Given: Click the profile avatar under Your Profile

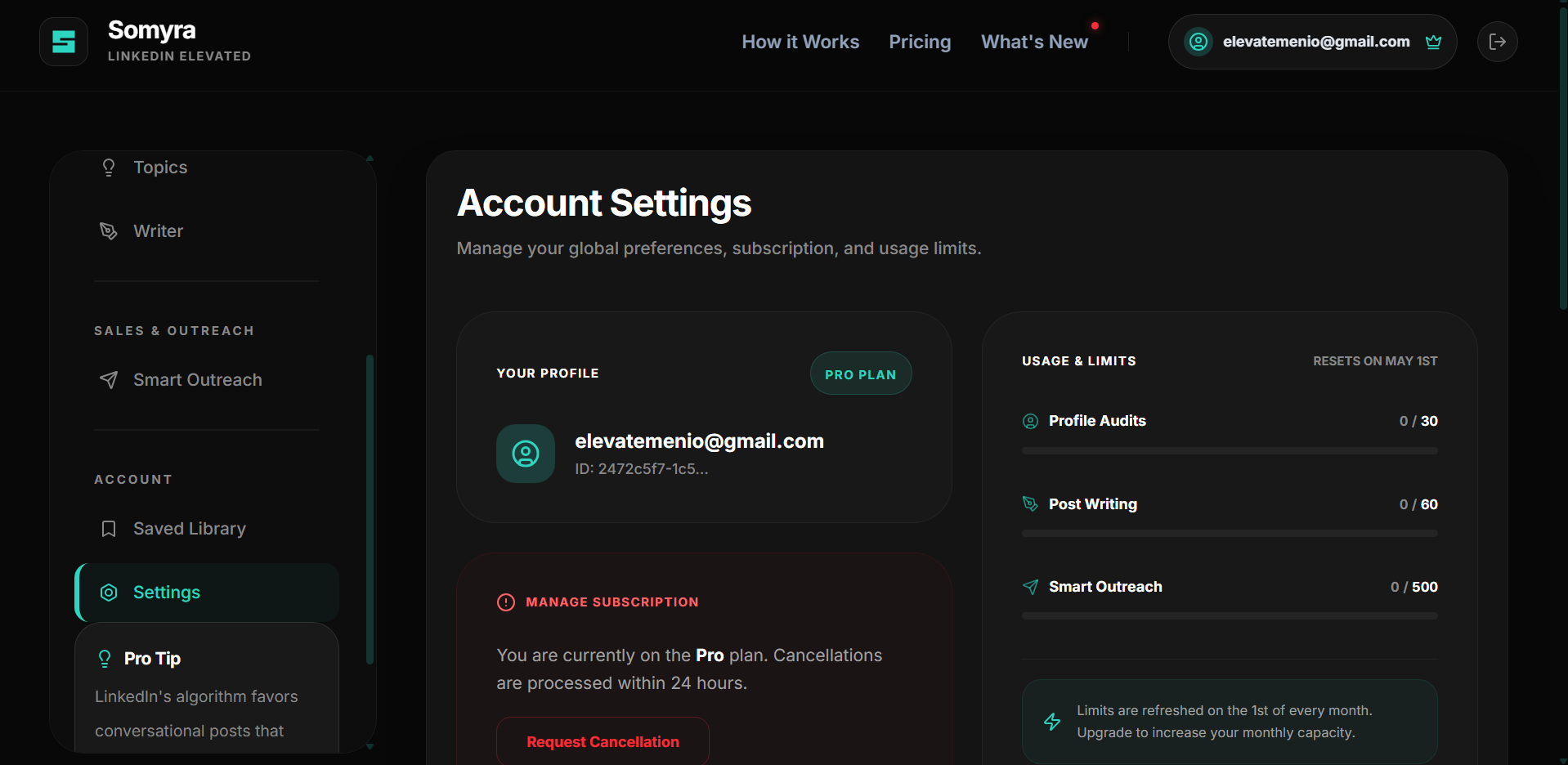Looking at the screenshot, I should 525,454.
